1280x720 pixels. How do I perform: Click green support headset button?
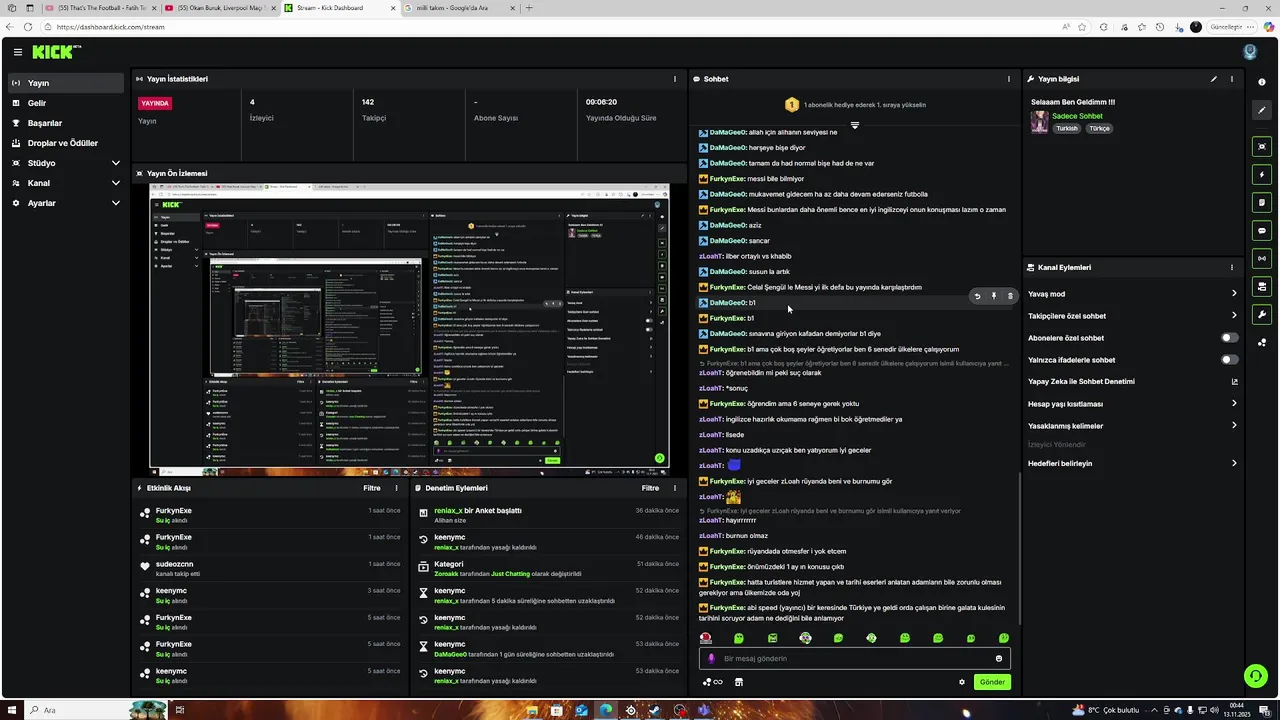1256,676
